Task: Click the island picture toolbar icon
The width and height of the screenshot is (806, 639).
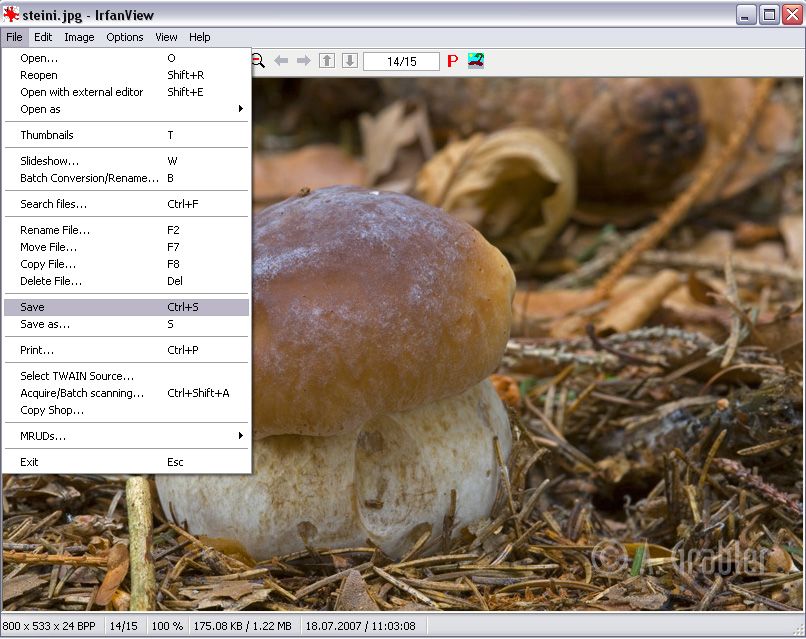Action: click(476, 61)
